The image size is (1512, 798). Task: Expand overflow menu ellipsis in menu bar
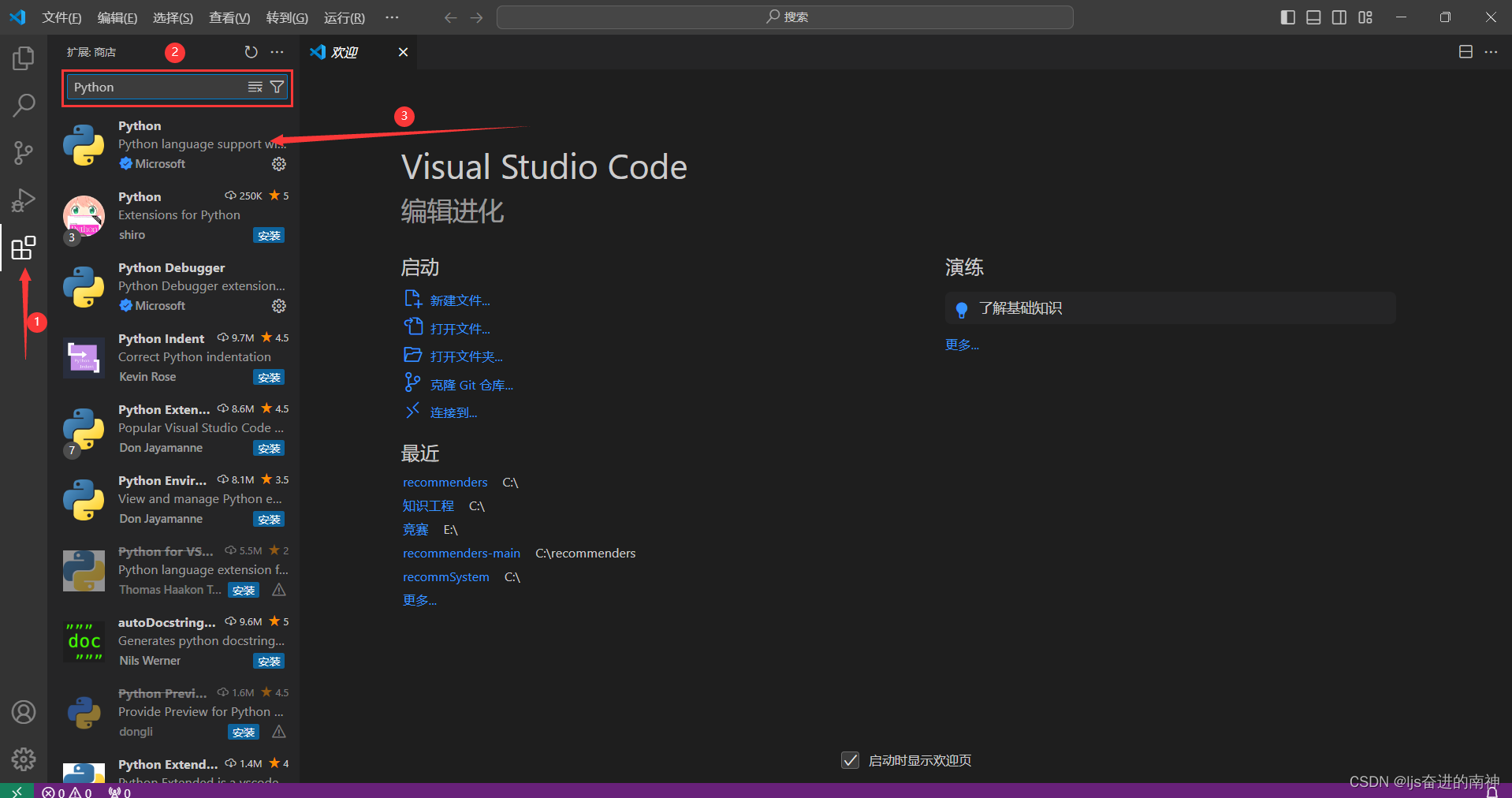click(392, 17)
